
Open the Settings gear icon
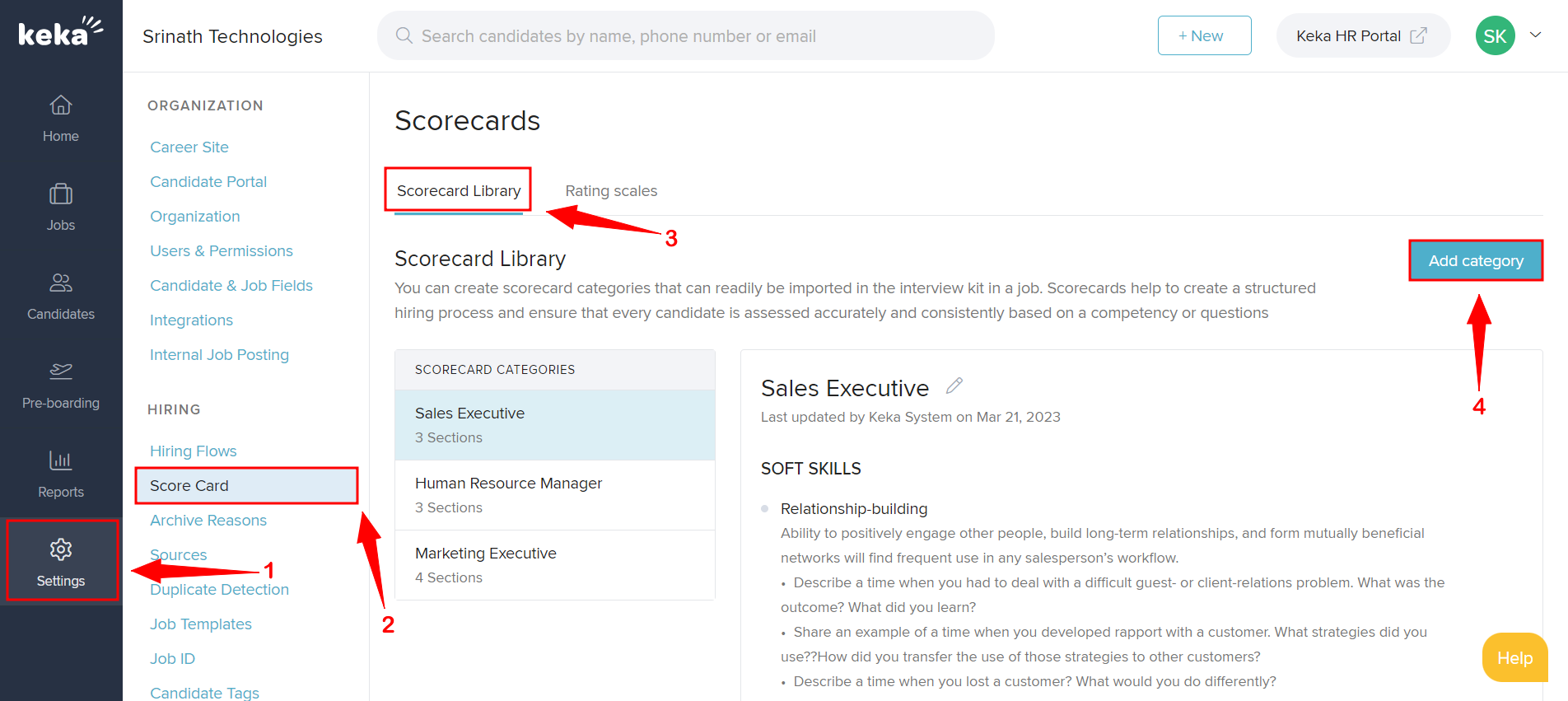(x=61, y=550)
